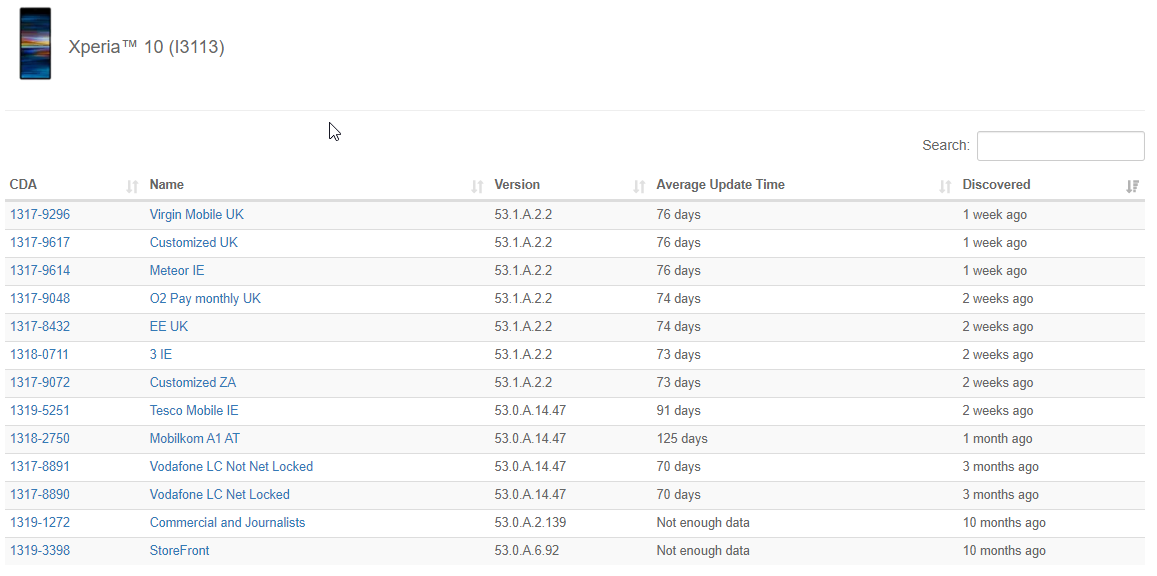This screenshot has height=576, width=1157.
Task: Open CDA link 1317-9072
Action: click(x=40, y=383)
